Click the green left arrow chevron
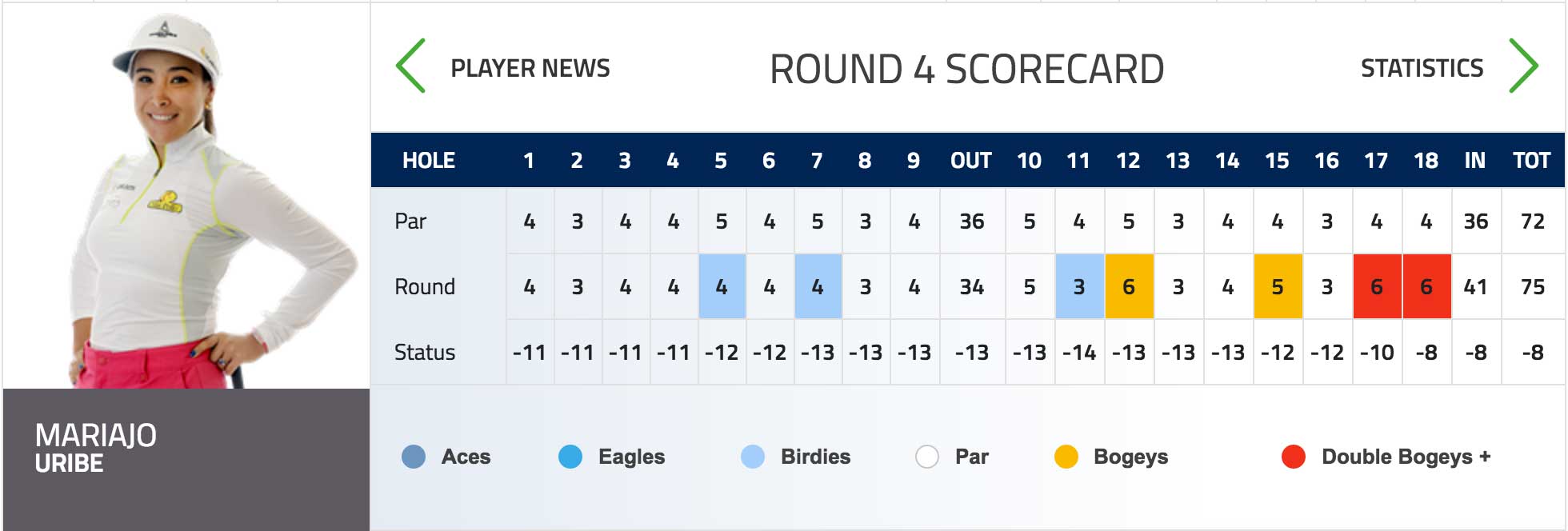 [410, 66]
